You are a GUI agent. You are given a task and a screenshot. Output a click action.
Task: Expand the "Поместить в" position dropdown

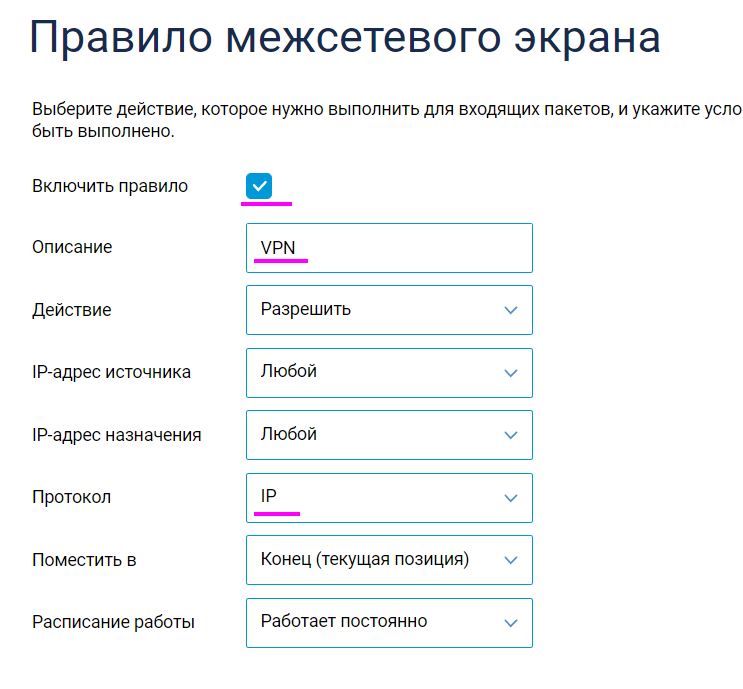pos(389,560)
